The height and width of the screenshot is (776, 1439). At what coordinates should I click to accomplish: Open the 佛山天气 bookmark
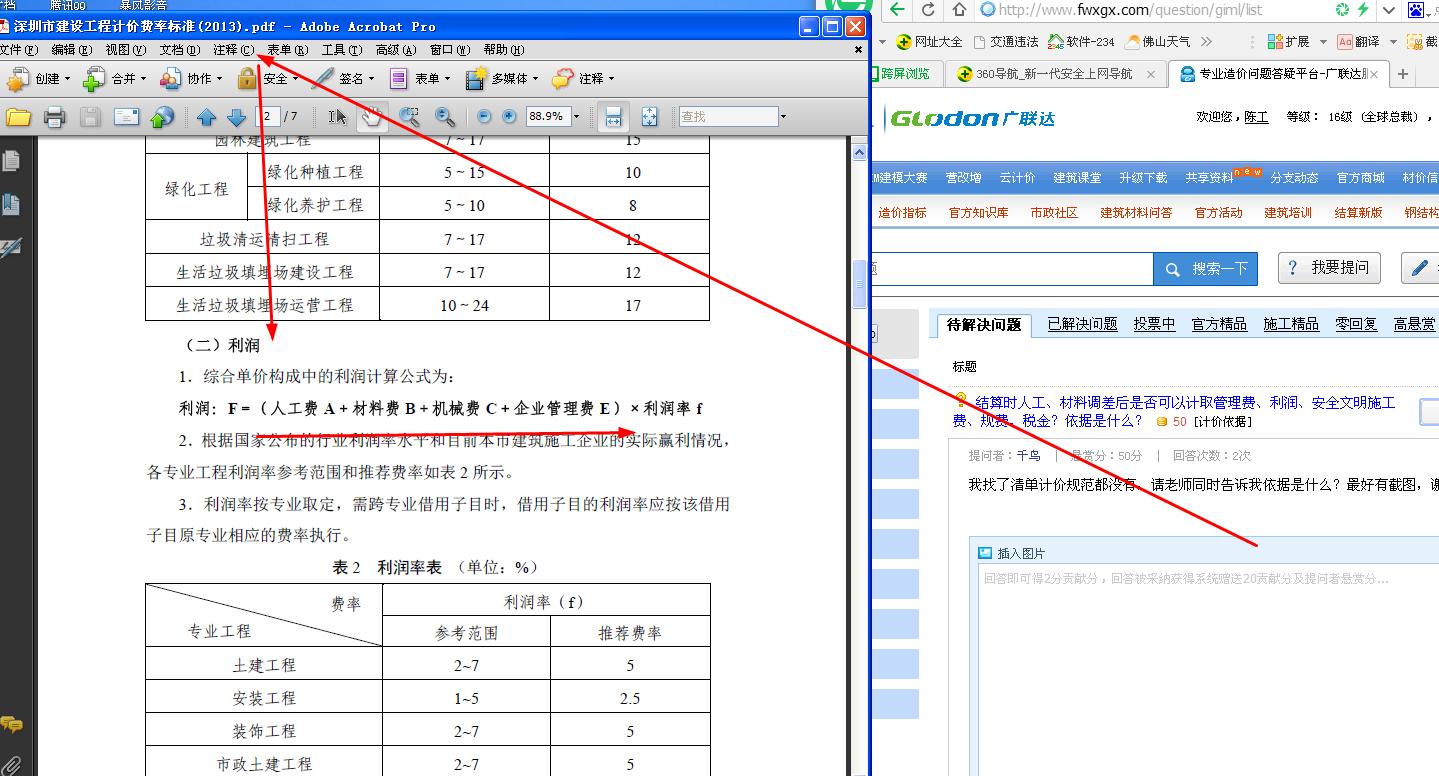(1157, 42)
